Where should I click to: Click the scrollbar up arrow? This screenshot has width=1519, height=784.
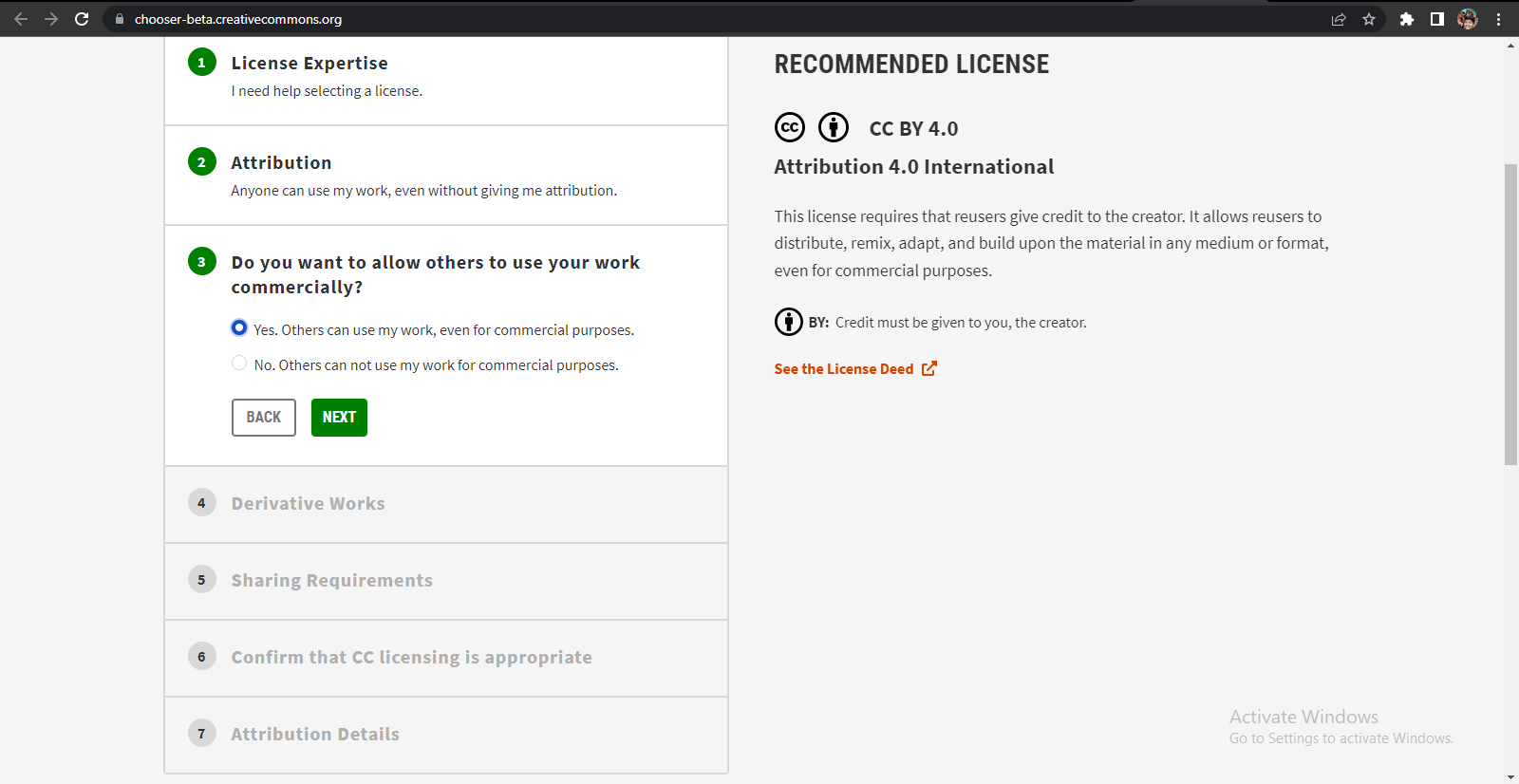tap(1510, 46)
